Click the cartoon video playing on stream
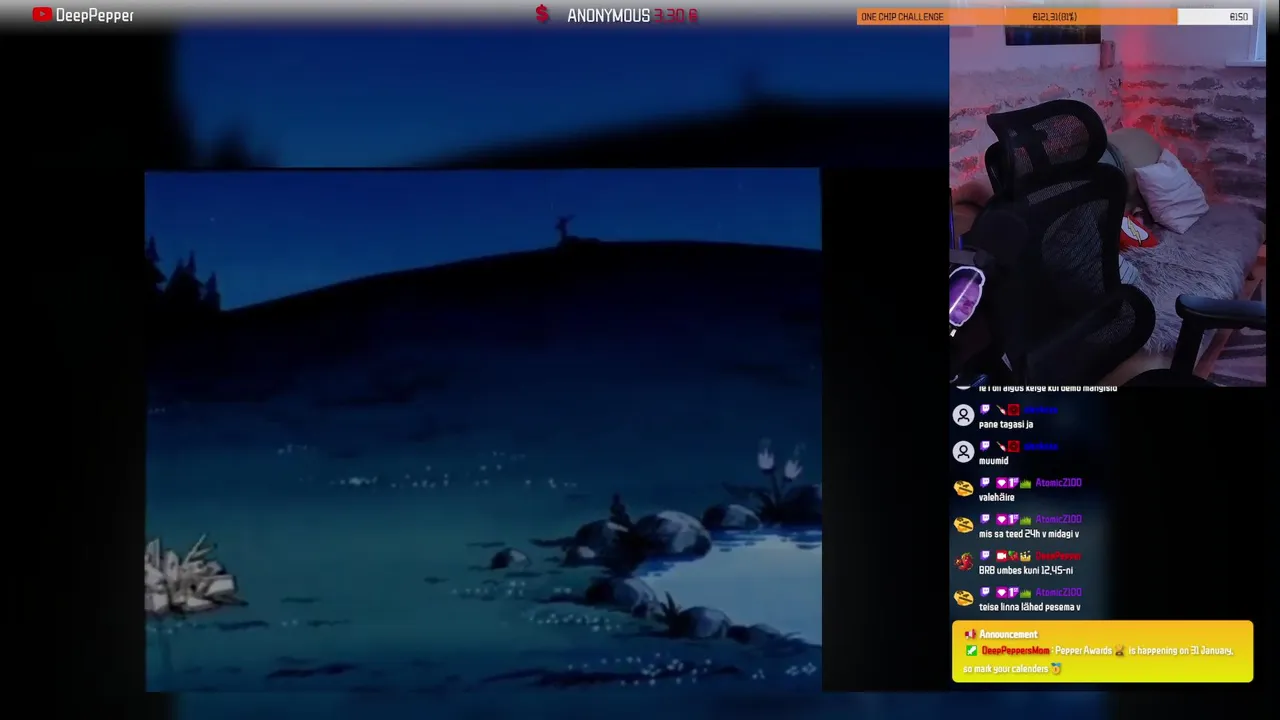 [x=483, y=430]
